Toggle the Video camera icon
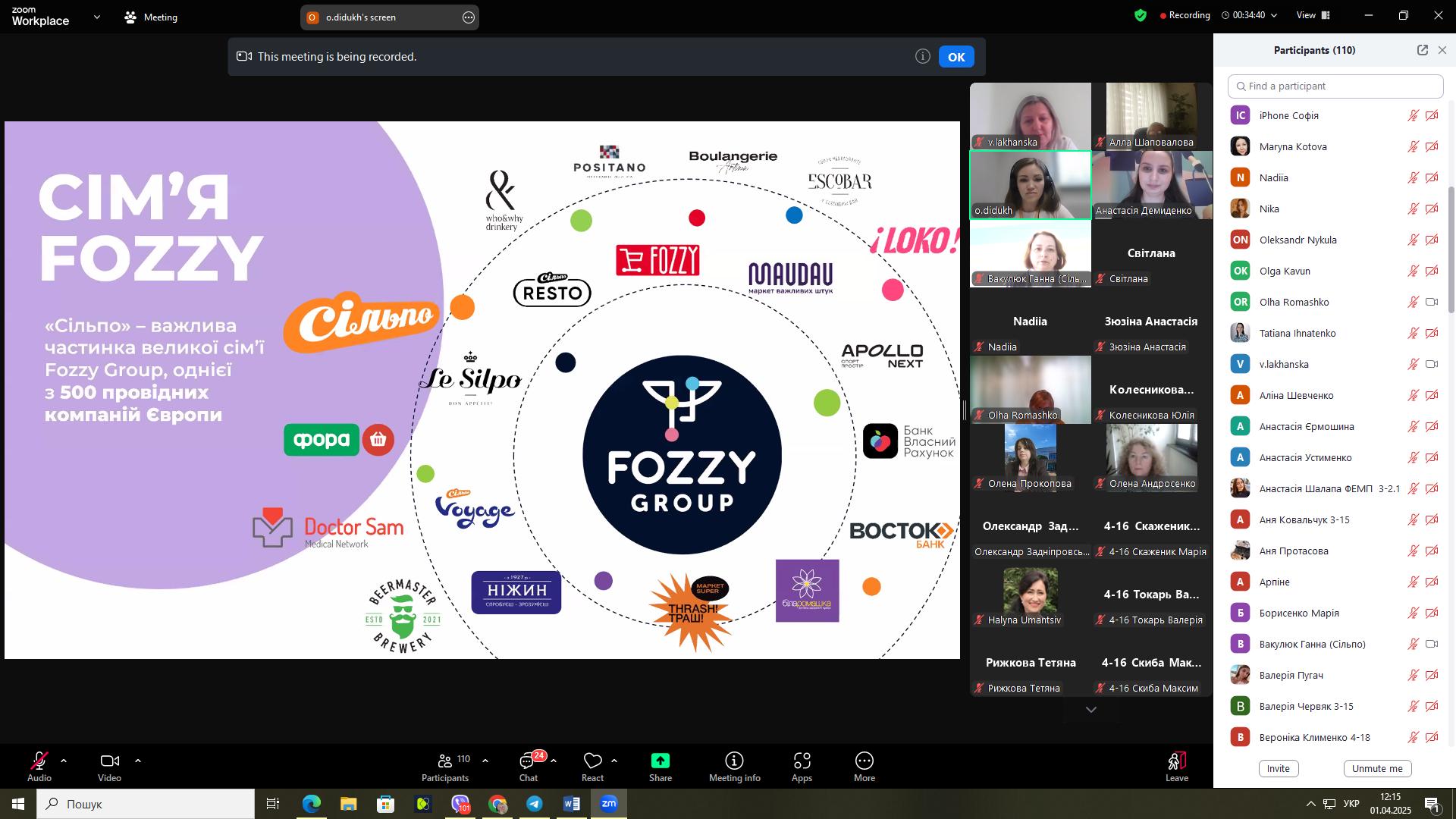This screenshot has width=1456, height=819. click(x=110, y=761)
